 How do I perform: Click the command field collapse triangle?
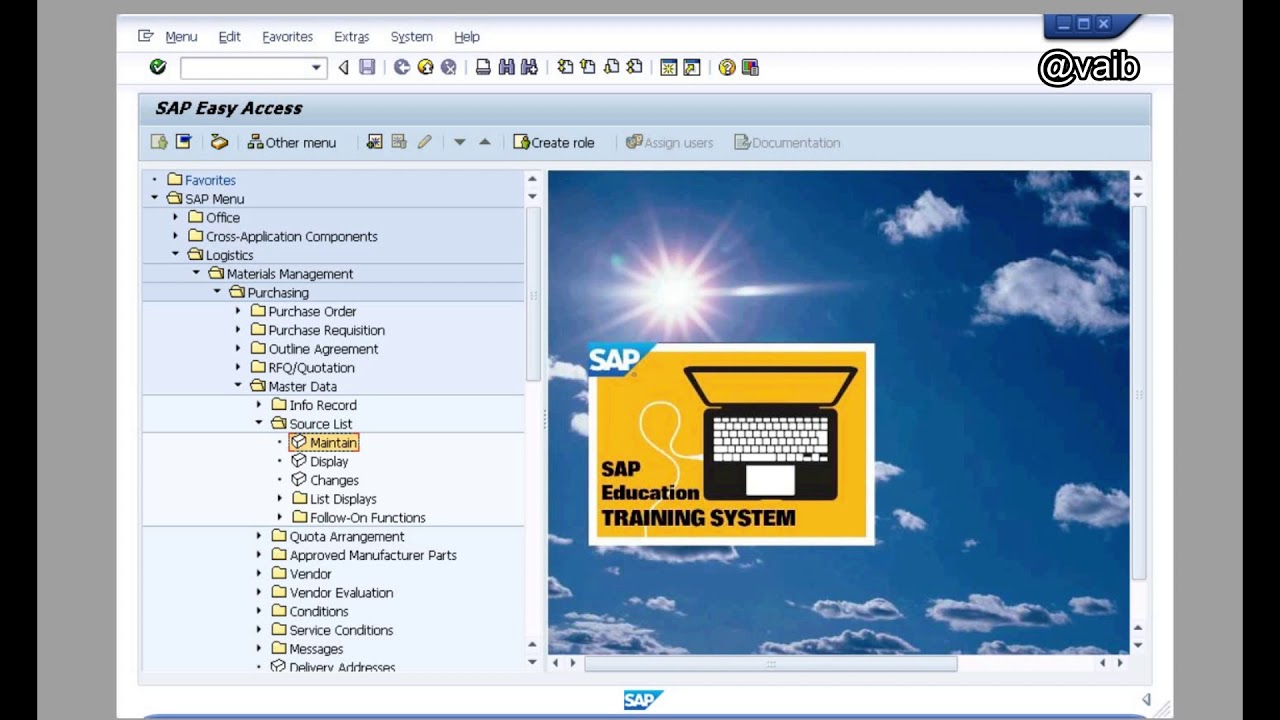(343, 67)
